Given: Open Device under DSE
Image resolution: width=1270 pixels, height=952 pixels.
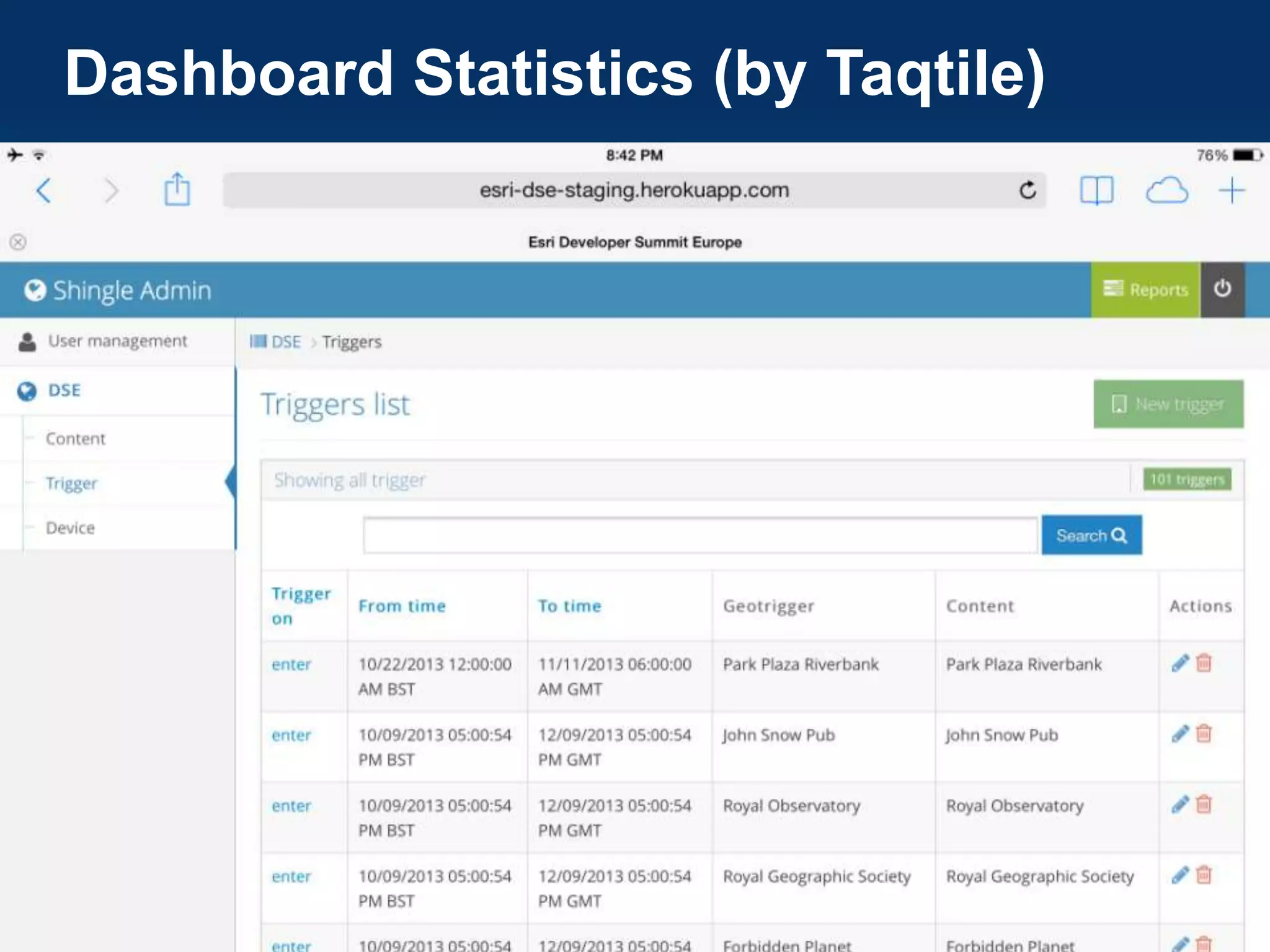Looking at the screenshot, I should coord(70,528).
